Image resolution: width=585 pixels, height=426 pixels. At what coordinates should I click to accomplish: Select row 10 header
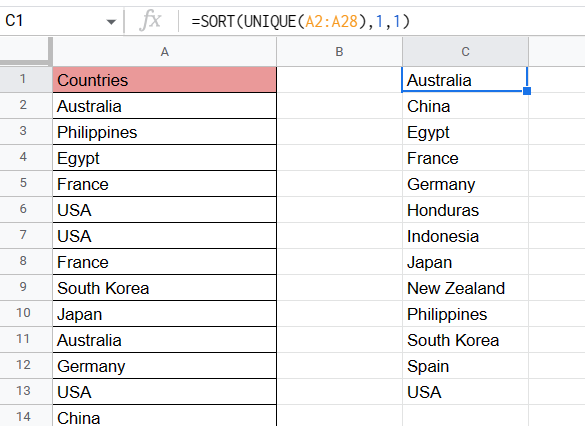point(25,313)
